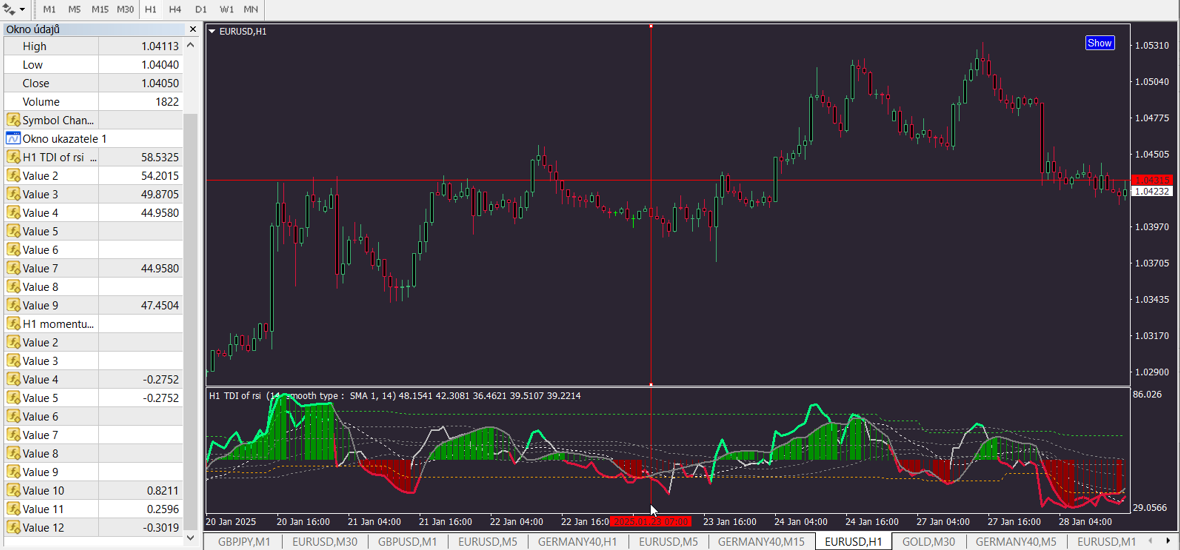Switch chart to MN monthly timeframe
1180x550 pixels.
pyautogui.click(x=251, y=10)
